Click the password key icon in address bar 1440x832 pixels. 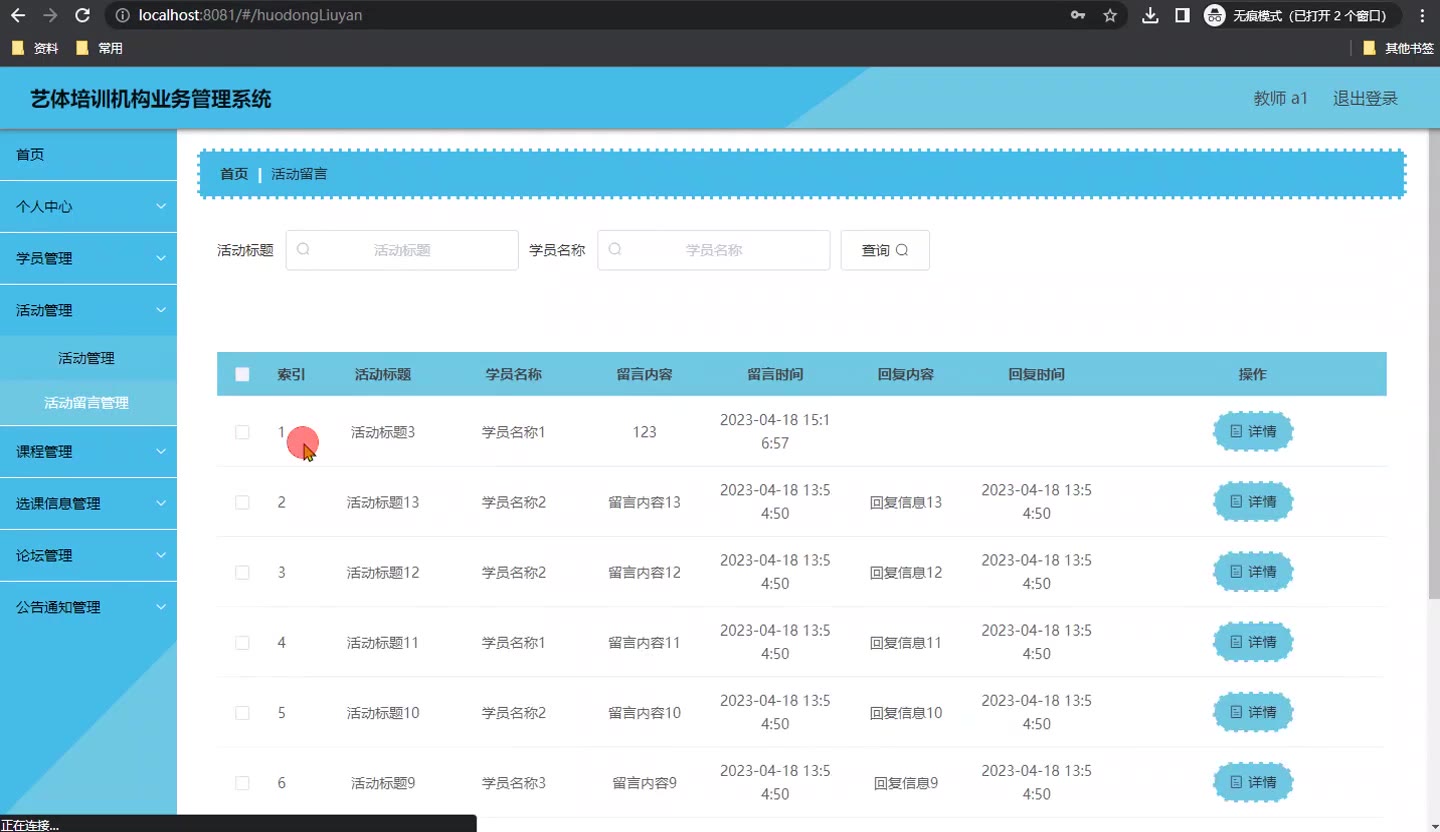[1078, 15]
